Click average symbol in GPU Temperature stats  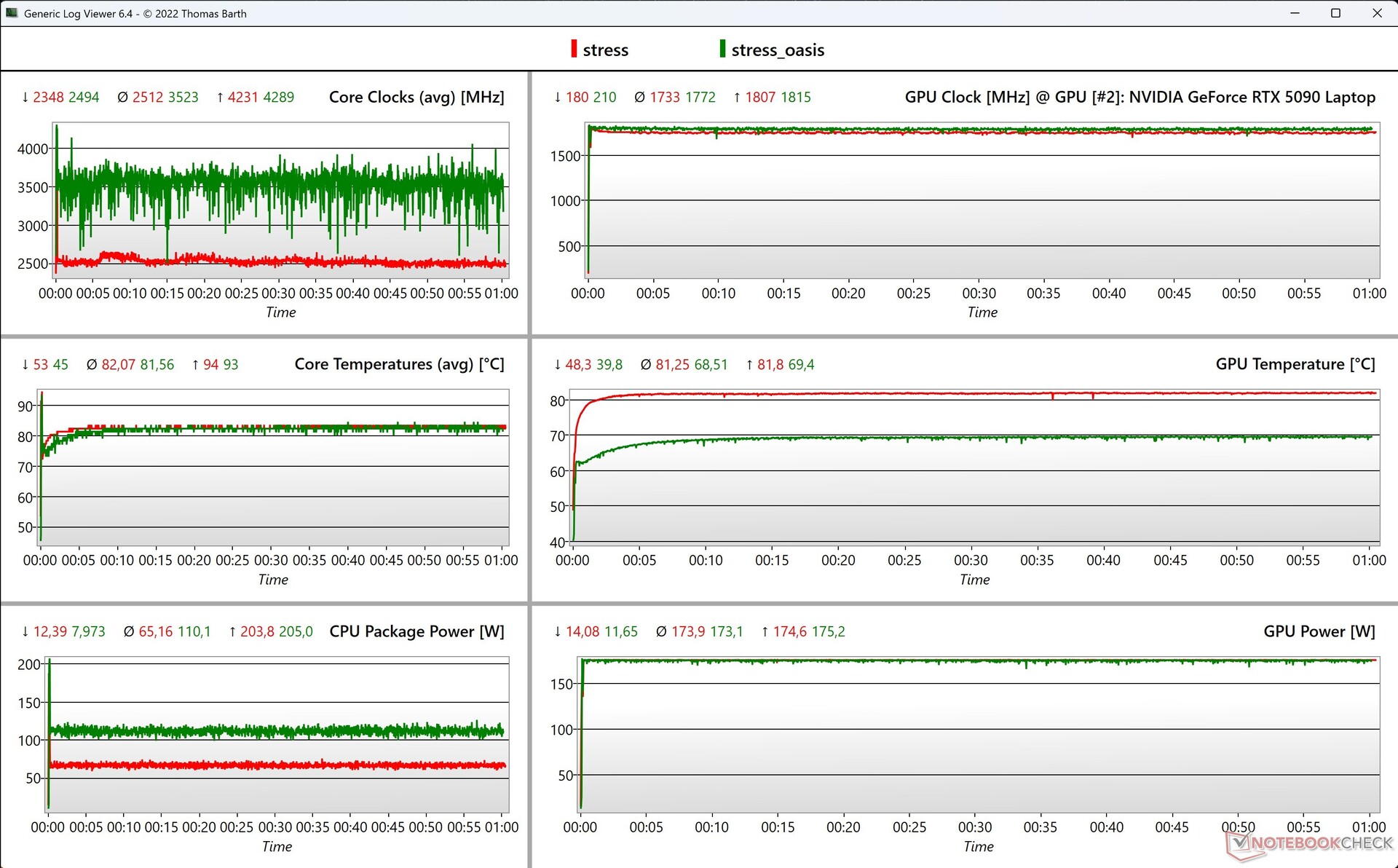(x=645, y=365)
